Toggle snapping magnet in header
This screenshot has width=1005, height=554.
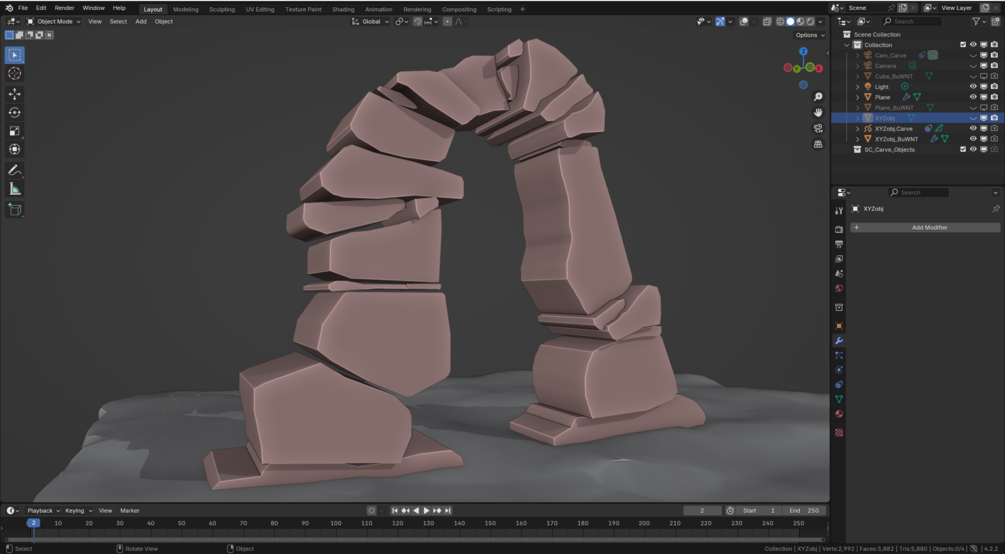click(418, 21)
